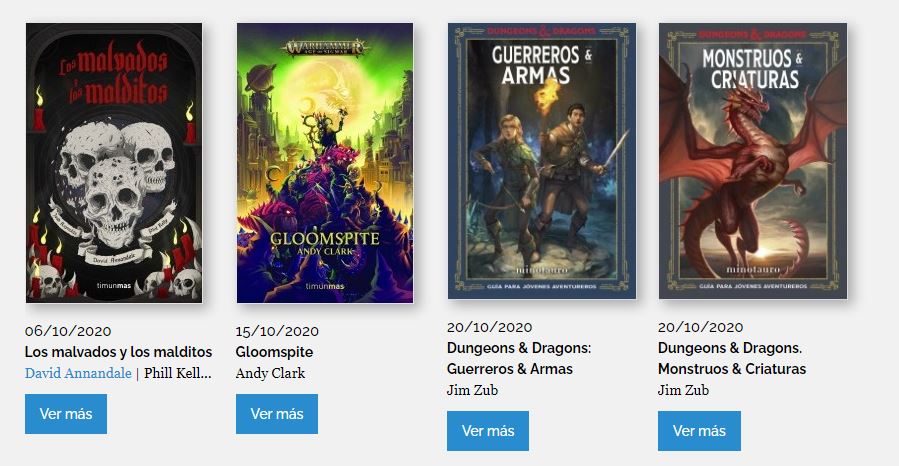The image size is (899, 466).
Task: Click Ver más under Los malvados y los malditos
Action: coord(66,414)
